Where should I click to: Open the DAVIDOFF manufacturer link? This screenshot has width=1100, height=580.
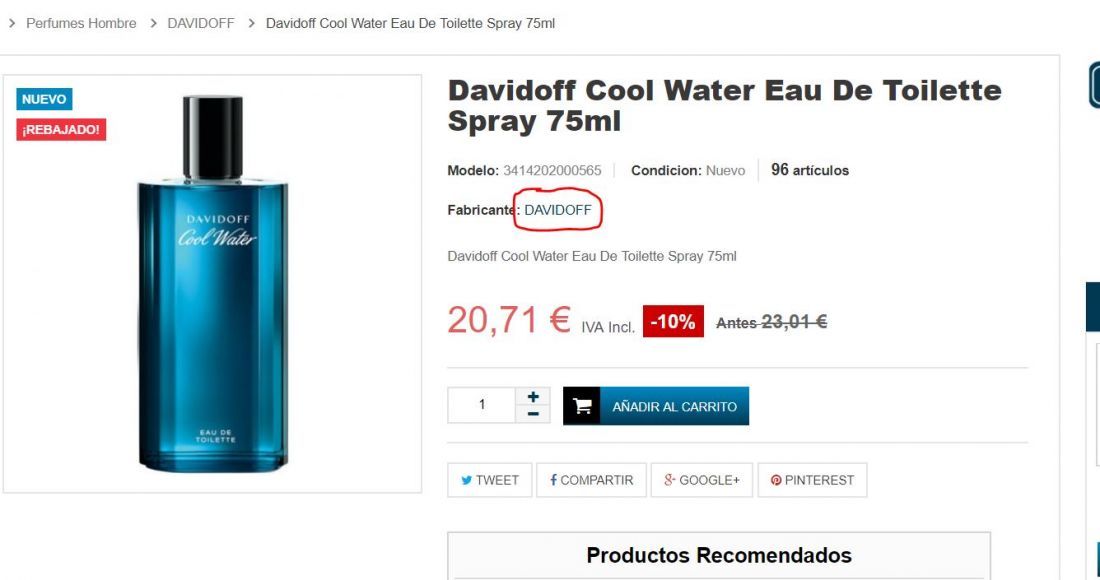coord(558,210)
